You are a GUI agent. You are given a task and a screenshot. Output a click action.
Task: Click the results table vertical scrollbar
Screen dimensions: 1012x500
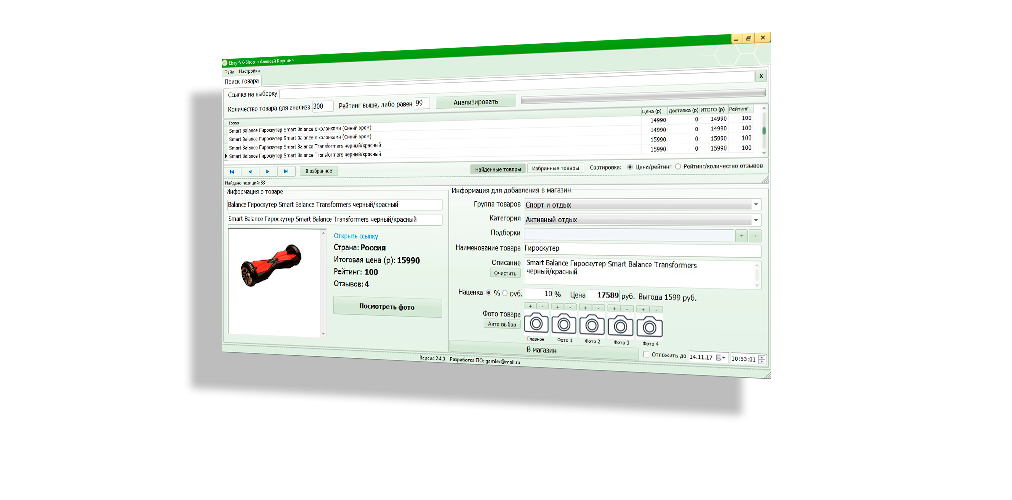pos(765,131)
